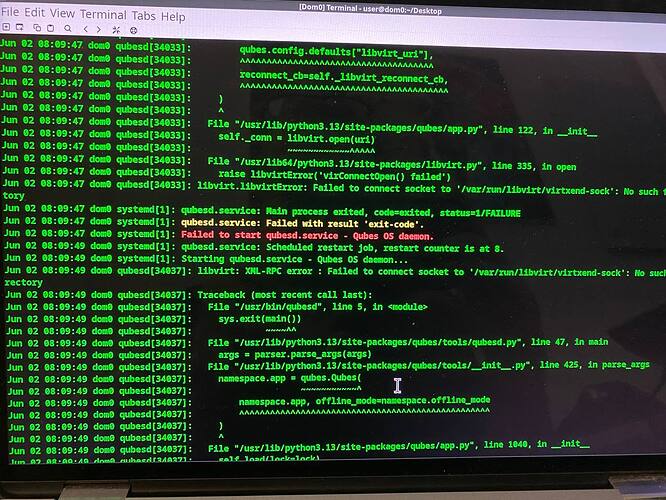Image resolution: width=666 pixels, height=500 pixels.
Task: Click 'Main process exited, code=exited' line
Action: pos(351,212)
